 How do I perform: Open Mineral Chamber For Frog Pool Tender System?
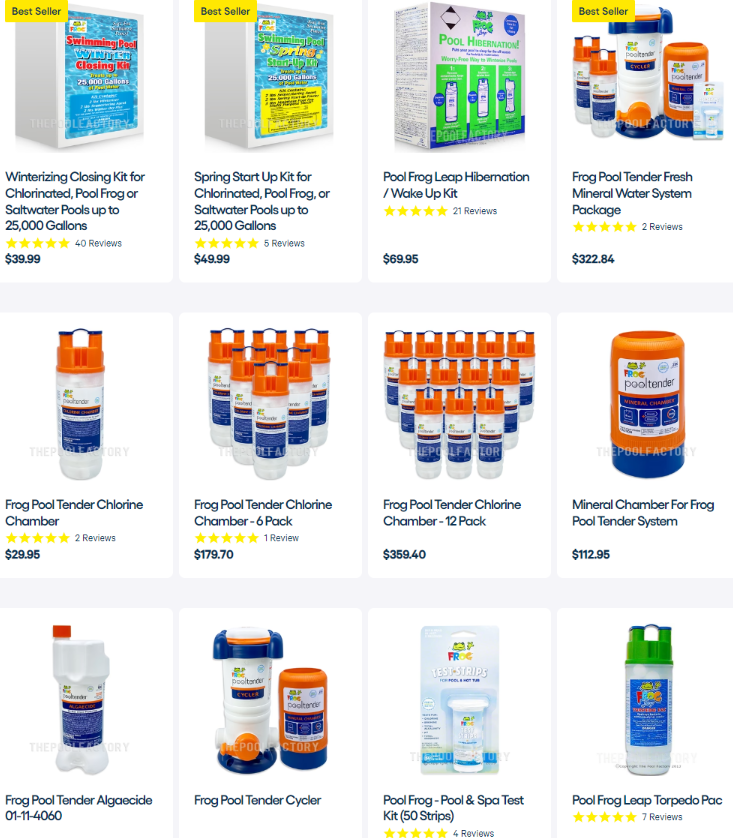(643, 513)
